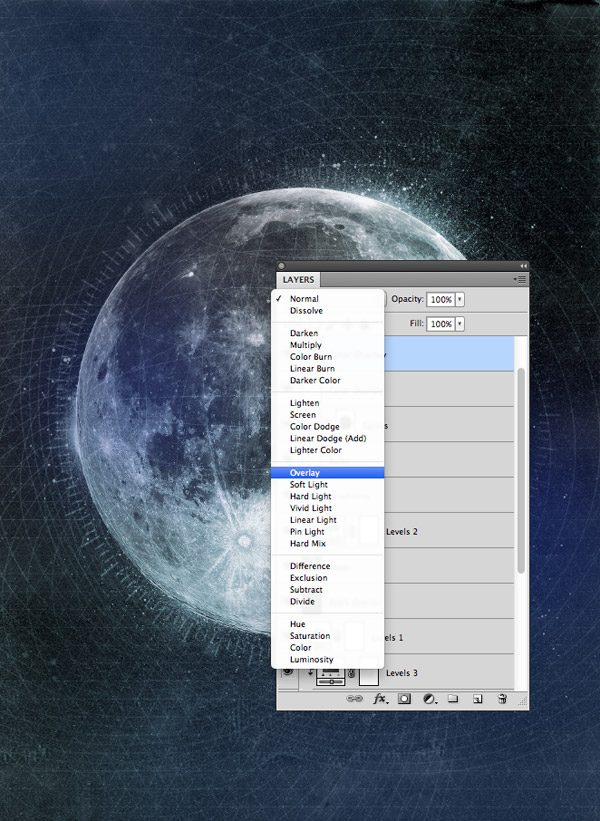
Task: Choose the Overlay blend mode
Action: [304, 473]
